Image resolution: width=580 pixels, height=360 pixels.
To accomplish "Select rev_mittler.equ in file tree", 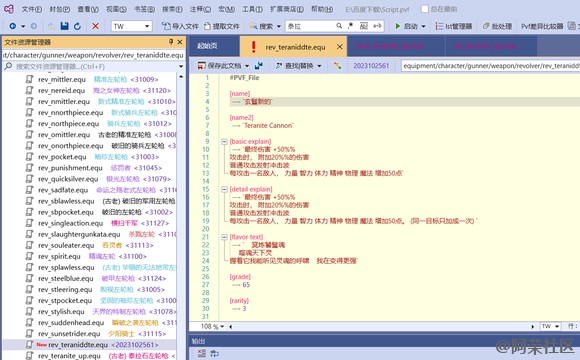I will point(62,79).
